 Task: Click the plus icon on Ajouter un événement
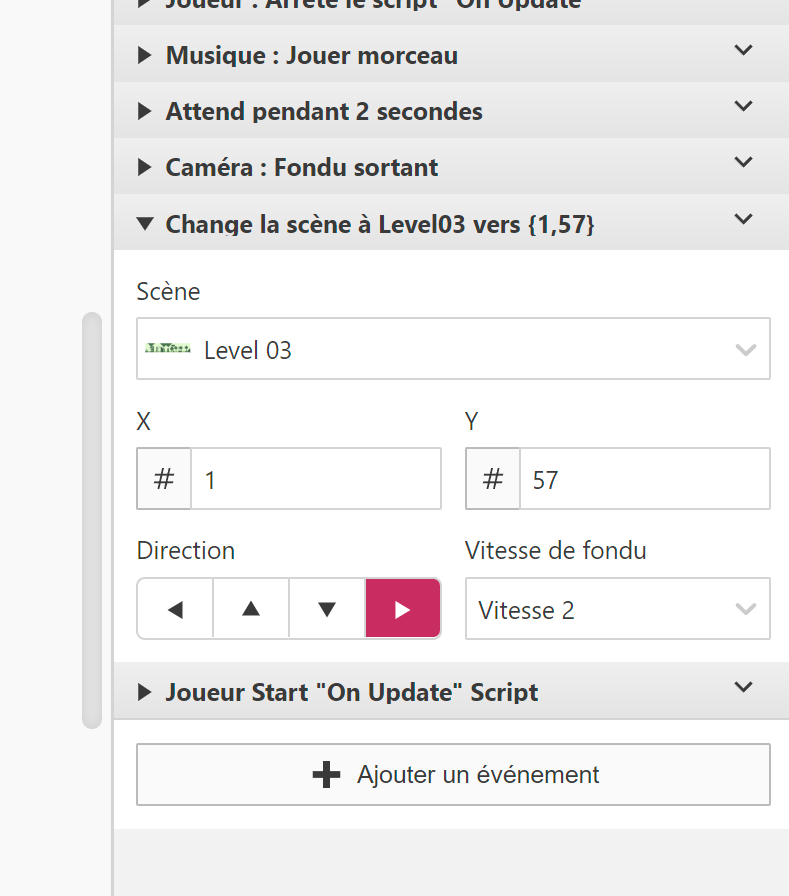click(x=326, y=775)
